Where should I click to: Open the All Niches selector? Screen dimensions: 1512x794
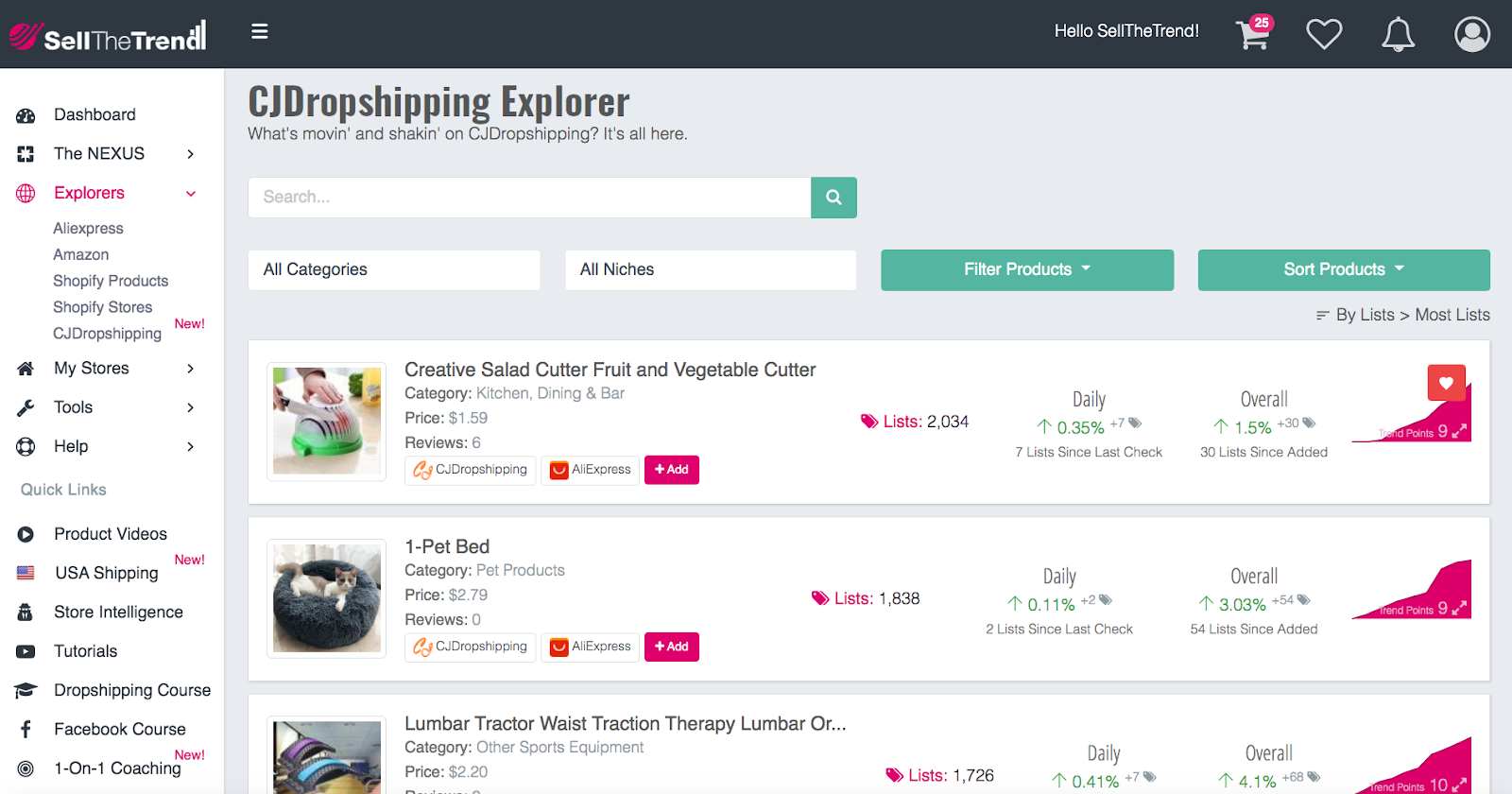(x=711, y=269)
